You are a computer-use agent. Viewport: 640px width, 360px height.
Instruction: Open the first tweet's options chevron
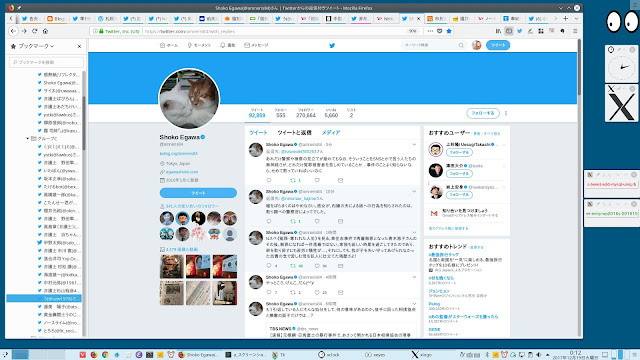pyautogui.click(x=414, y=144)
